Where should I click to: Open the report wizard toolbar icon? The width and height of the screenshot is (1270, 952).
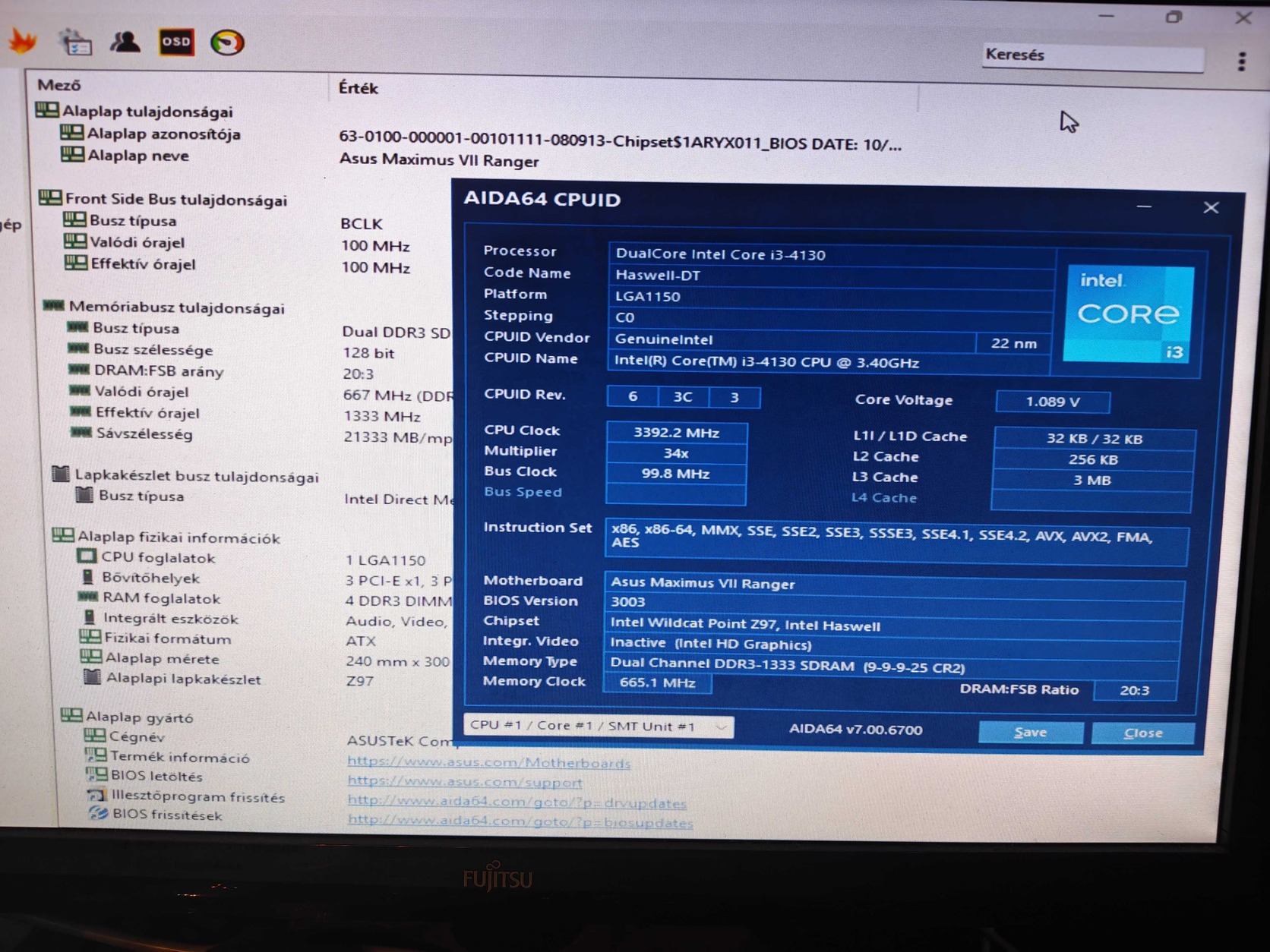(74, 42)
